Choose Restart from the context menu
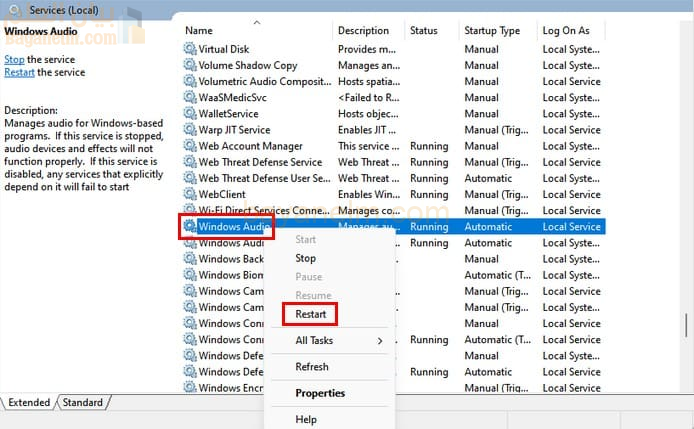The image size is (694, 429). point(310,314)
